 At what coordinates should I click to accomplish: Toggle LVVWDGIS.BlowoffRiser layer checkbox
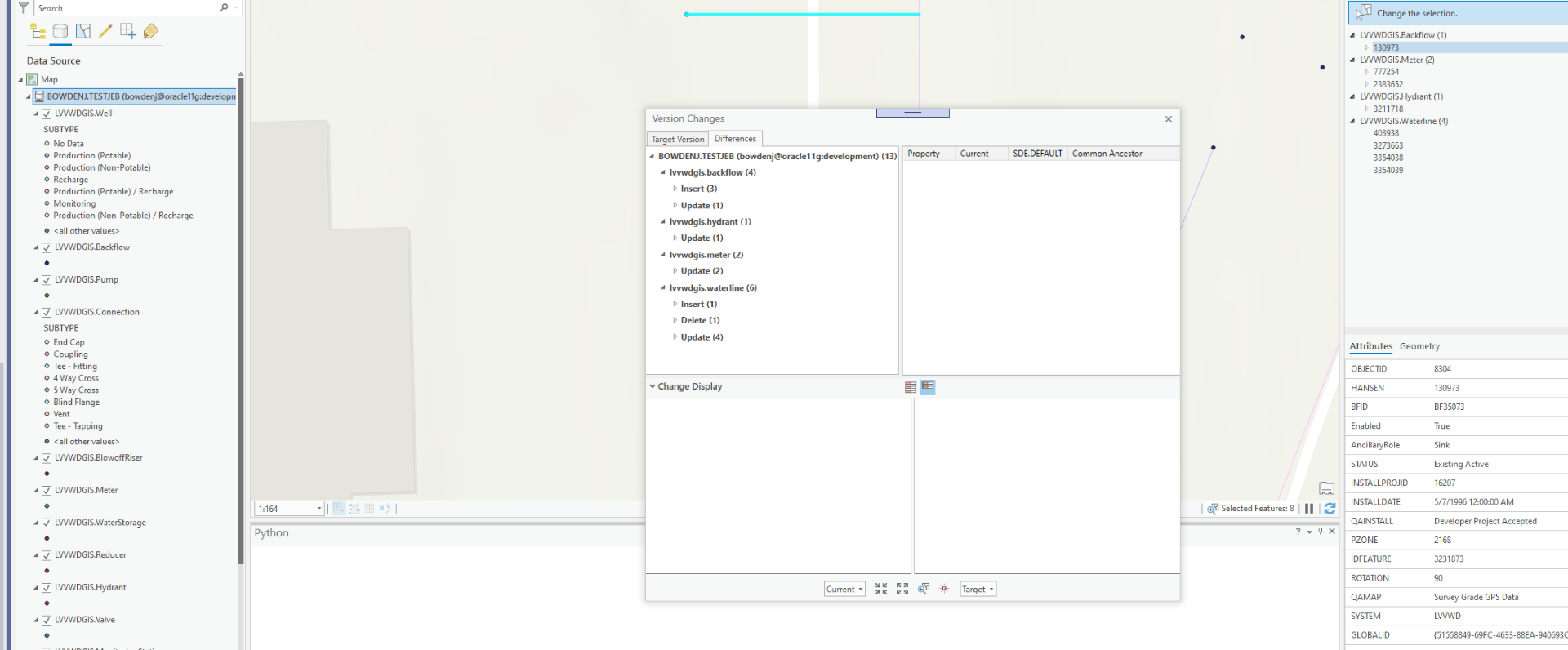click(47, 458)
